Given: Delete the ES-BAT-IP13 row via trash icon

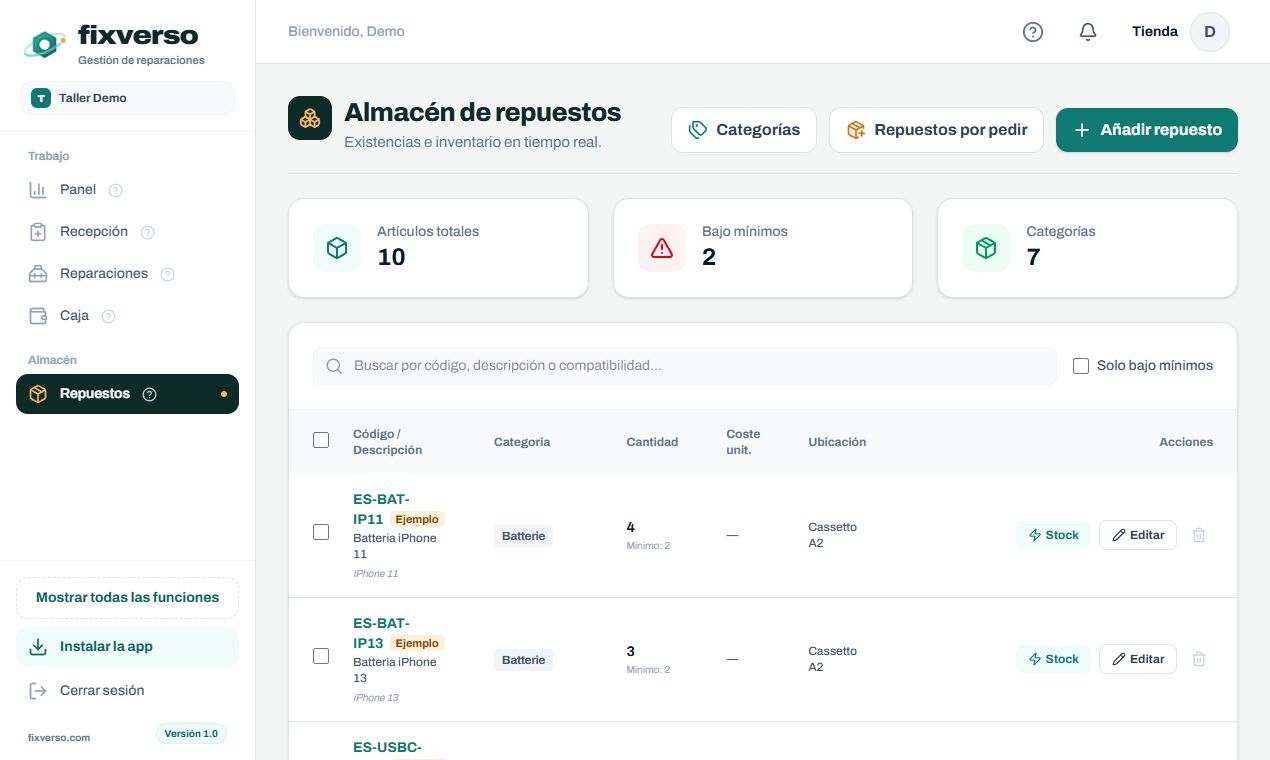Looking at the screenshot, I should 1199,659.
